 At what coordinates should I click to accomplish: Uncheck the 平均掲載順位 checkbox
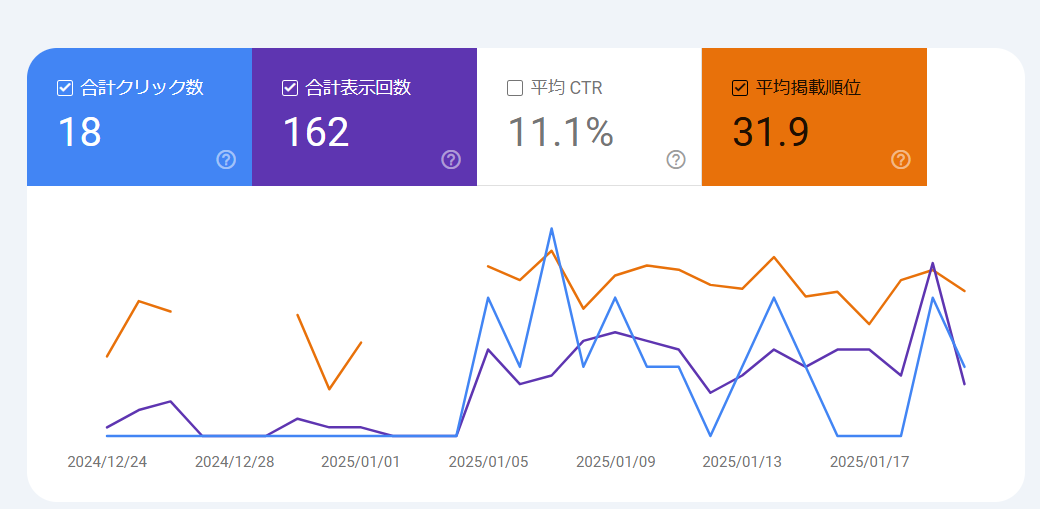740,88
